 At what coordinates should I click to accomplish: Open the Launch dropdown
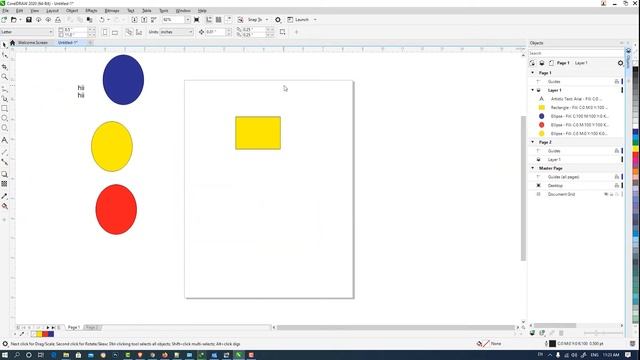pos(315,20)
